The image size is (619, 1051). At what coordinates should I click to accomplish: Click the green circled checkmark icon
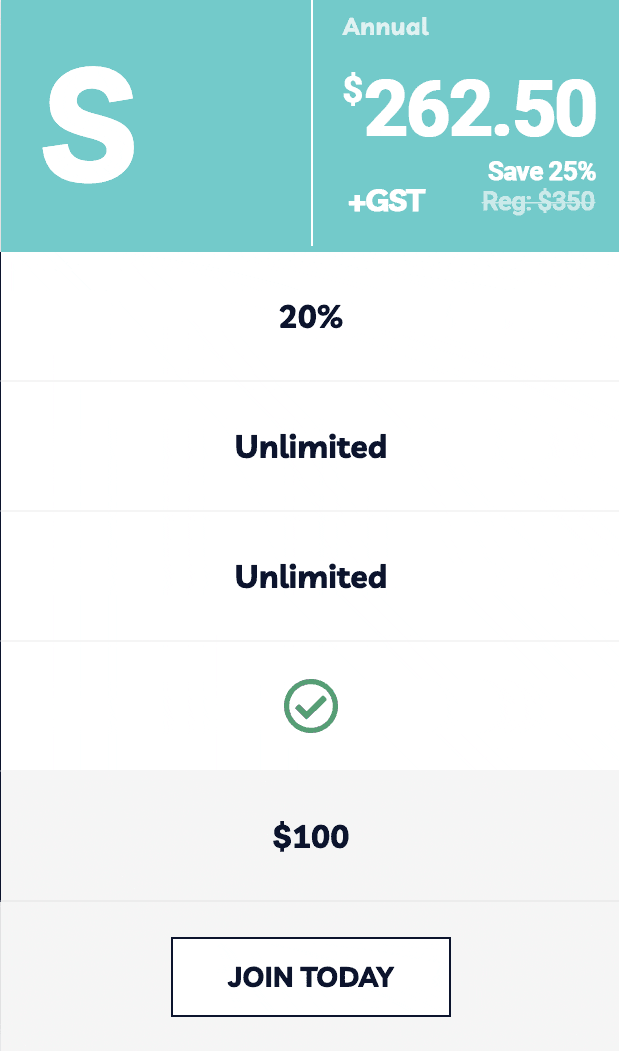click(x=311, y=706)
